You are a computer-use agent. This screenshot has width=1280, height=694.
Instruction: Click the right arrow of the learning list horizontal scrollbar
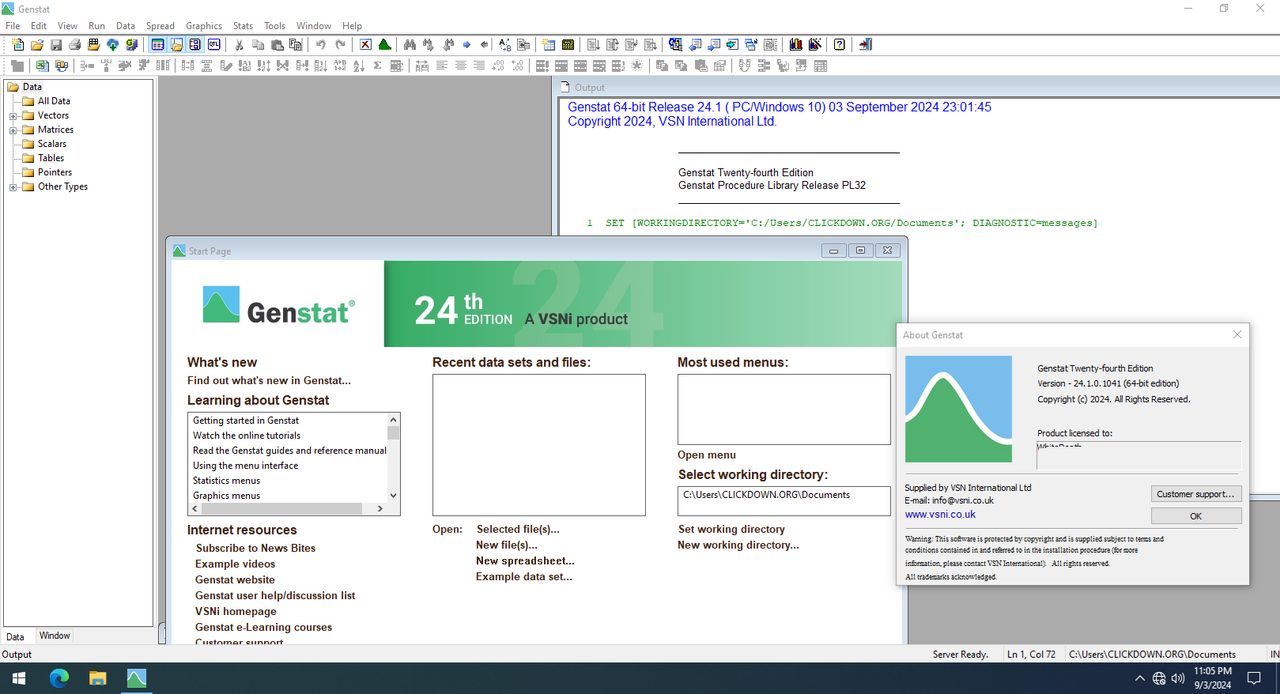380,508
